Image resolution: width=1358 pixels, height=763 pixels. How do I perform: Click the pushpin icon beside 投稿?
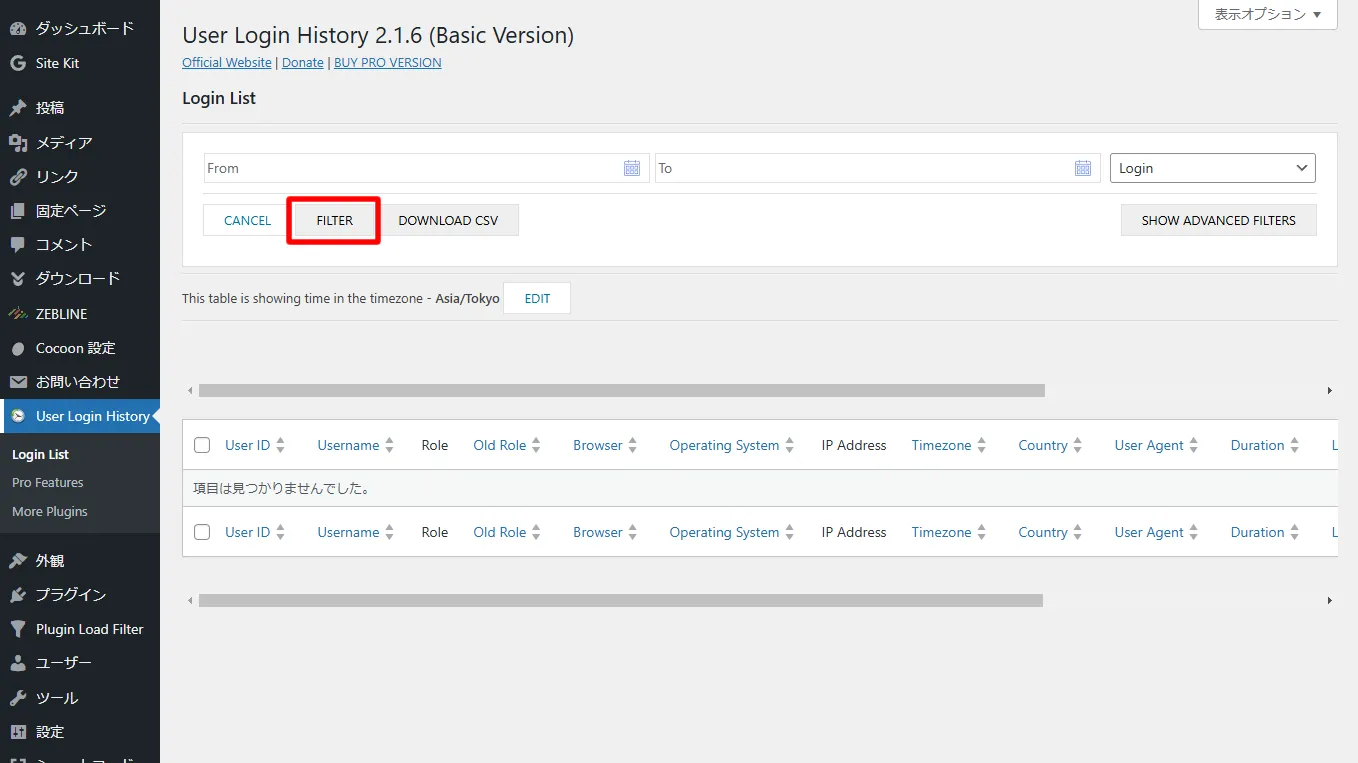(x=17, y=108)
